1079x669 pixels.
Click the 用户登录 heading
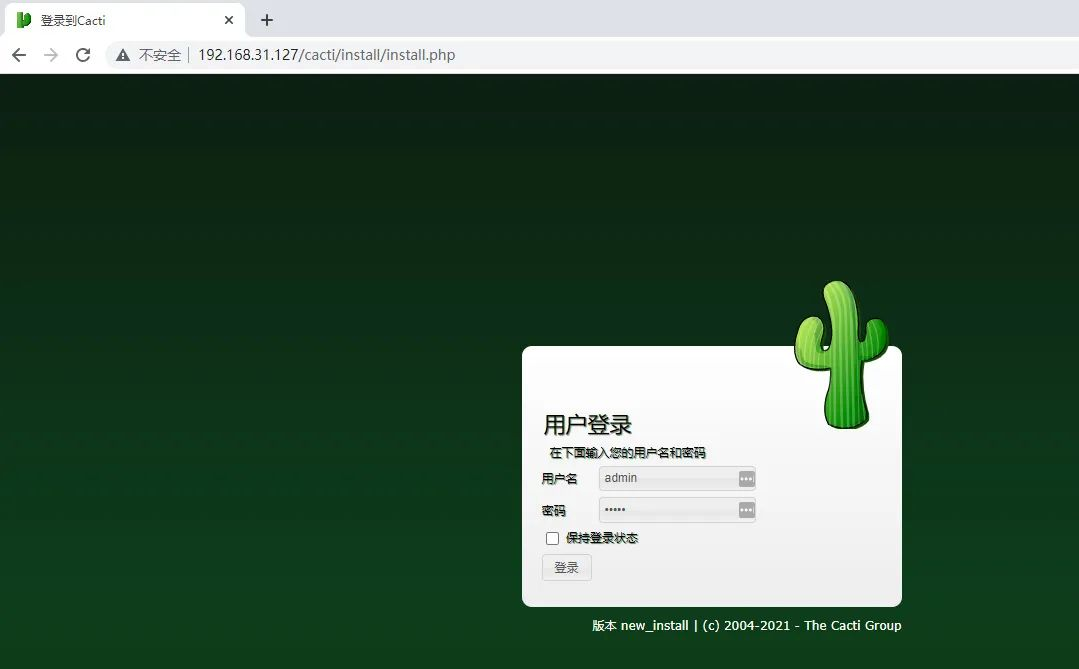click(588, 425)
